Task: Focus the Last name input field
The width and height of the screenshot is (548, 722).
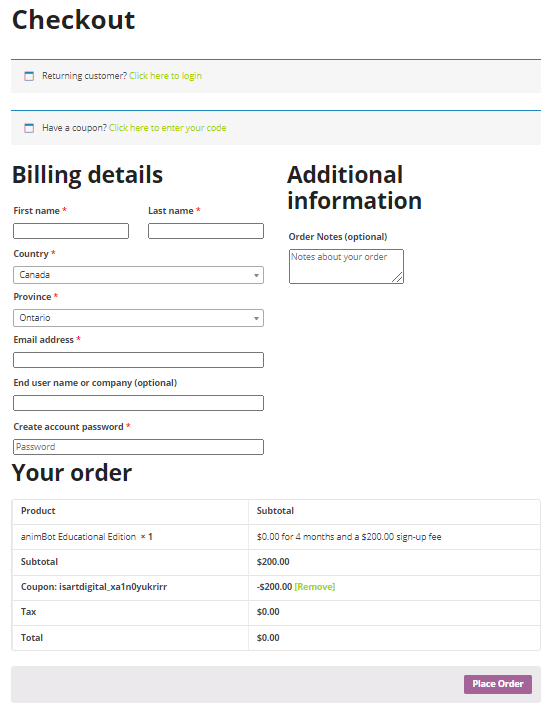Action: tap(206, 231)
